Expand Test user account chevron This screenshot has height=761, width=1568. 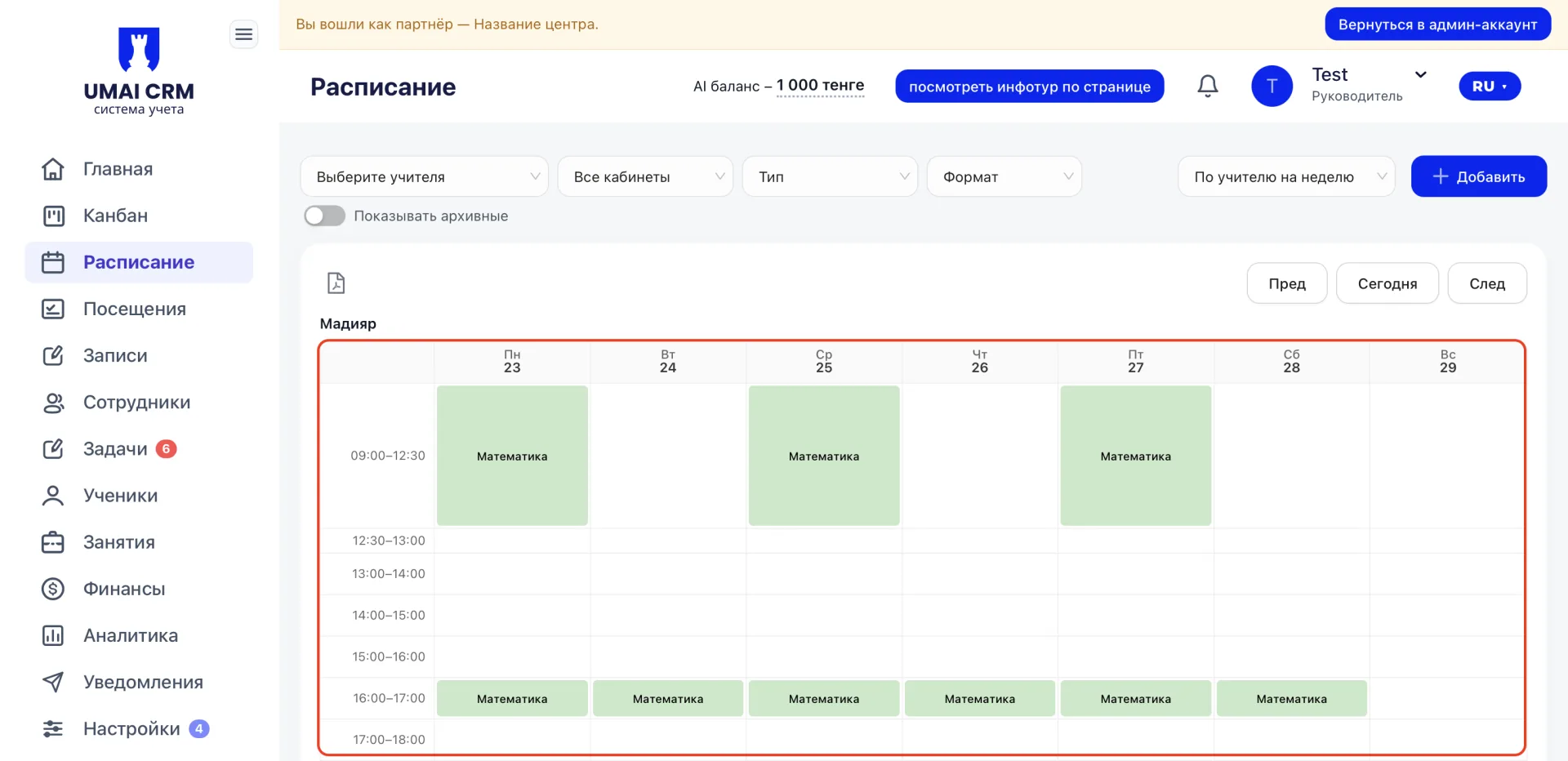point(1421,74)
